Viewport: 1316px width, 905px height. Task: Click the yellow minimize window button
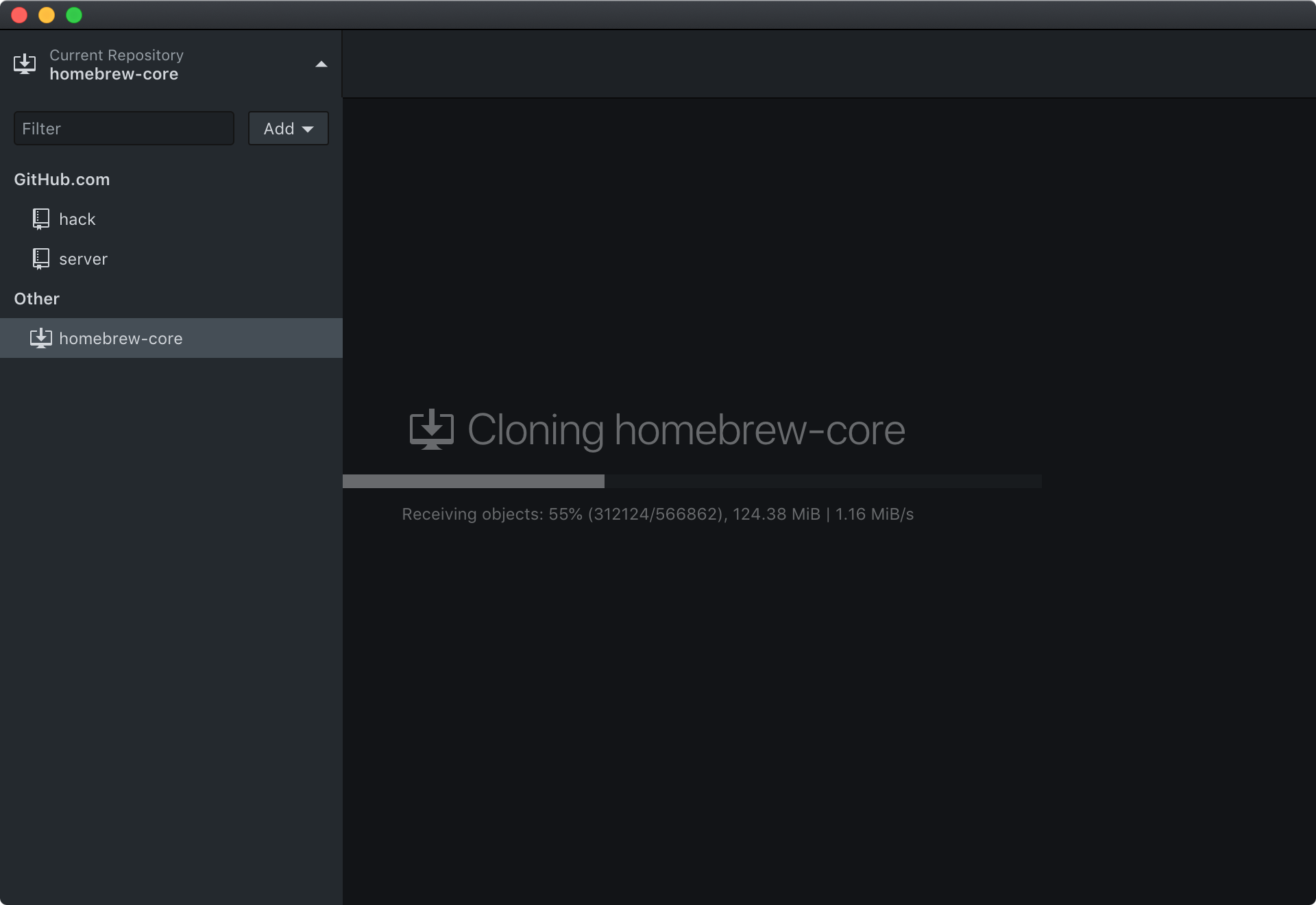[47, 15]
